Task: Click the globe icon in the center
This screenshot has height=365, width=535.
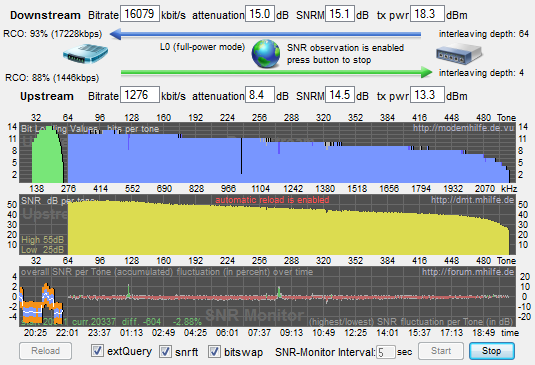Action: [266, 54]
